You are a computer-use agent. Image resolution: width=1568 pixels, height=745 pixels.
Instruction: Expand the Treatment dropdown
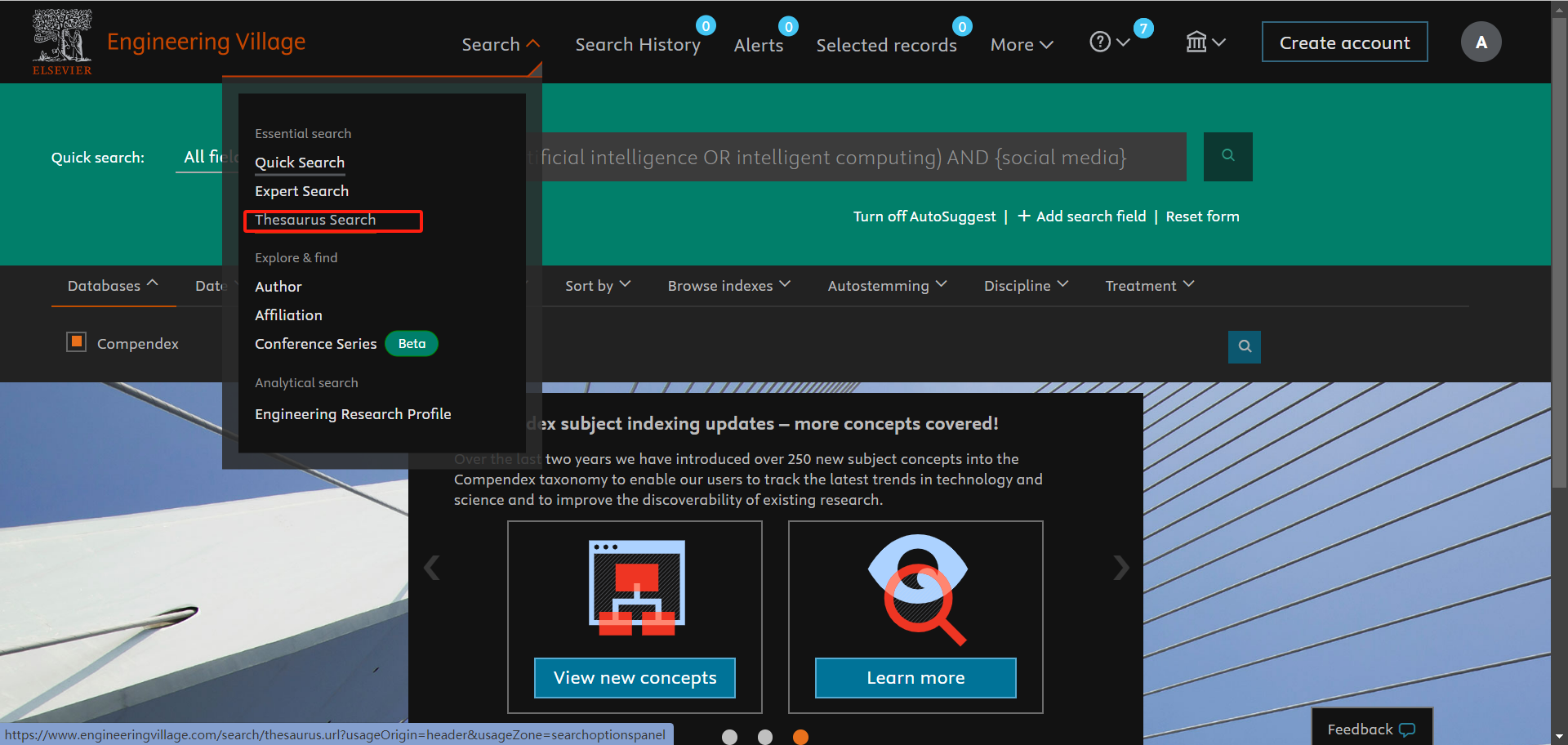[x=1149, y=285]
